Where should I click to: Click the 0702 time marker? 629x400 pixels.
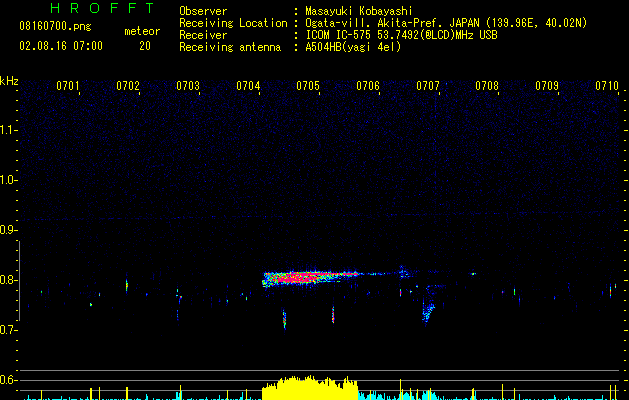(128, 86)
